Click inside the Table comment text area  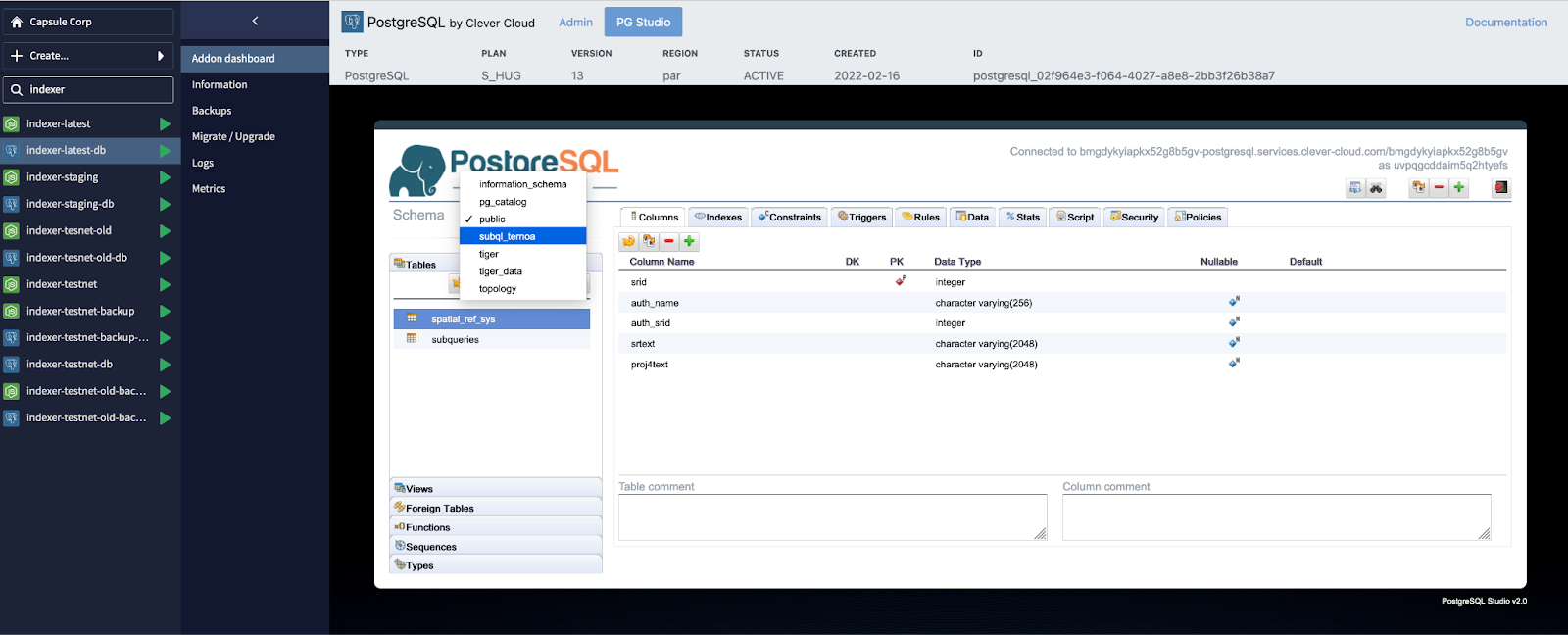[831, 516]
